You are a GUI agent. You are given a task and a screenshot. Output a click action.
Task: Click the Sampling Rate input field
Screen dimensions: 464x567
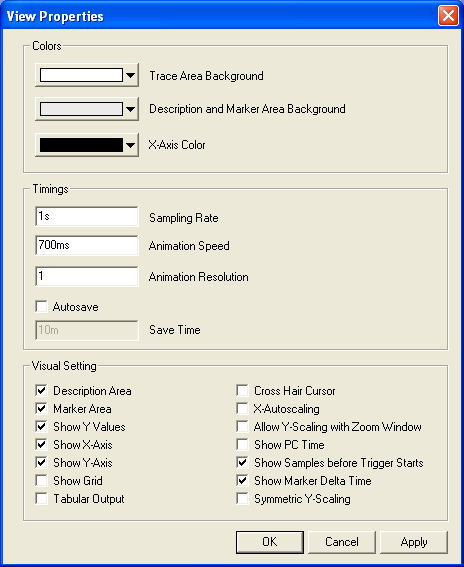(x=87, y=216)
